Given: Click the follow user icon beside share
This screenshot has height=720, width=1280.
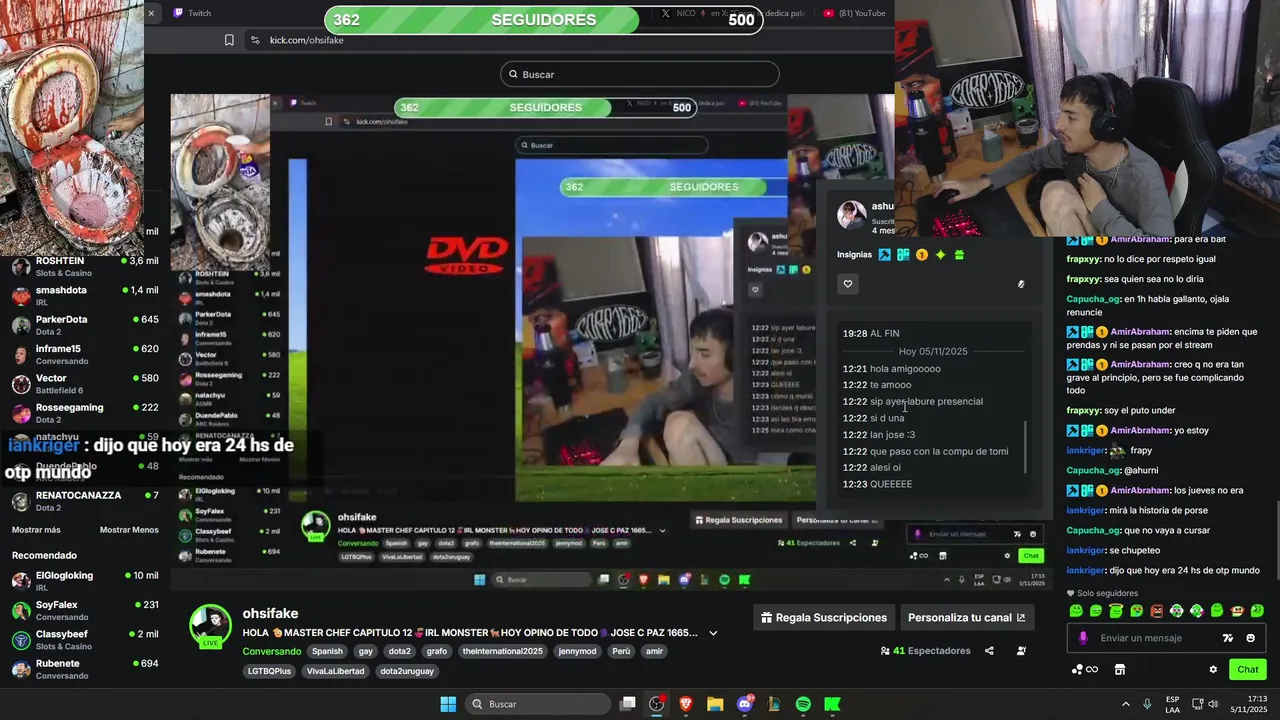Looking at the screenshot, I should 1021,651.
